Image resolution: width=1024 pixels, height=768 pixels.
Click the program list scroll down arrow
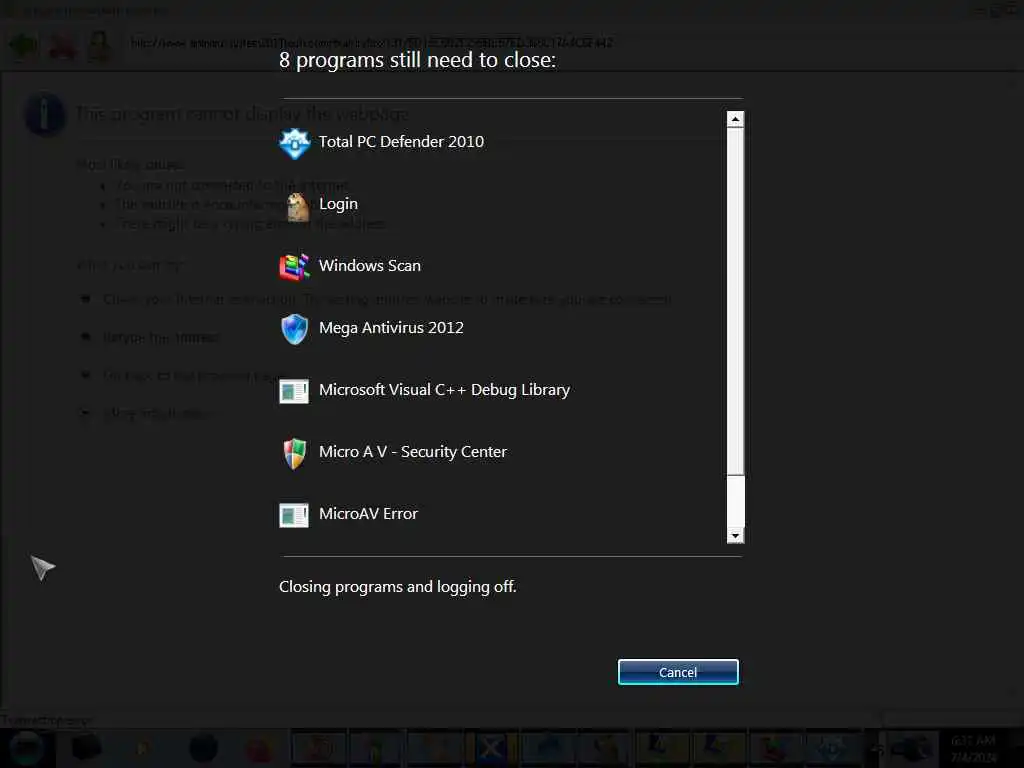click(x=735, y=536)
